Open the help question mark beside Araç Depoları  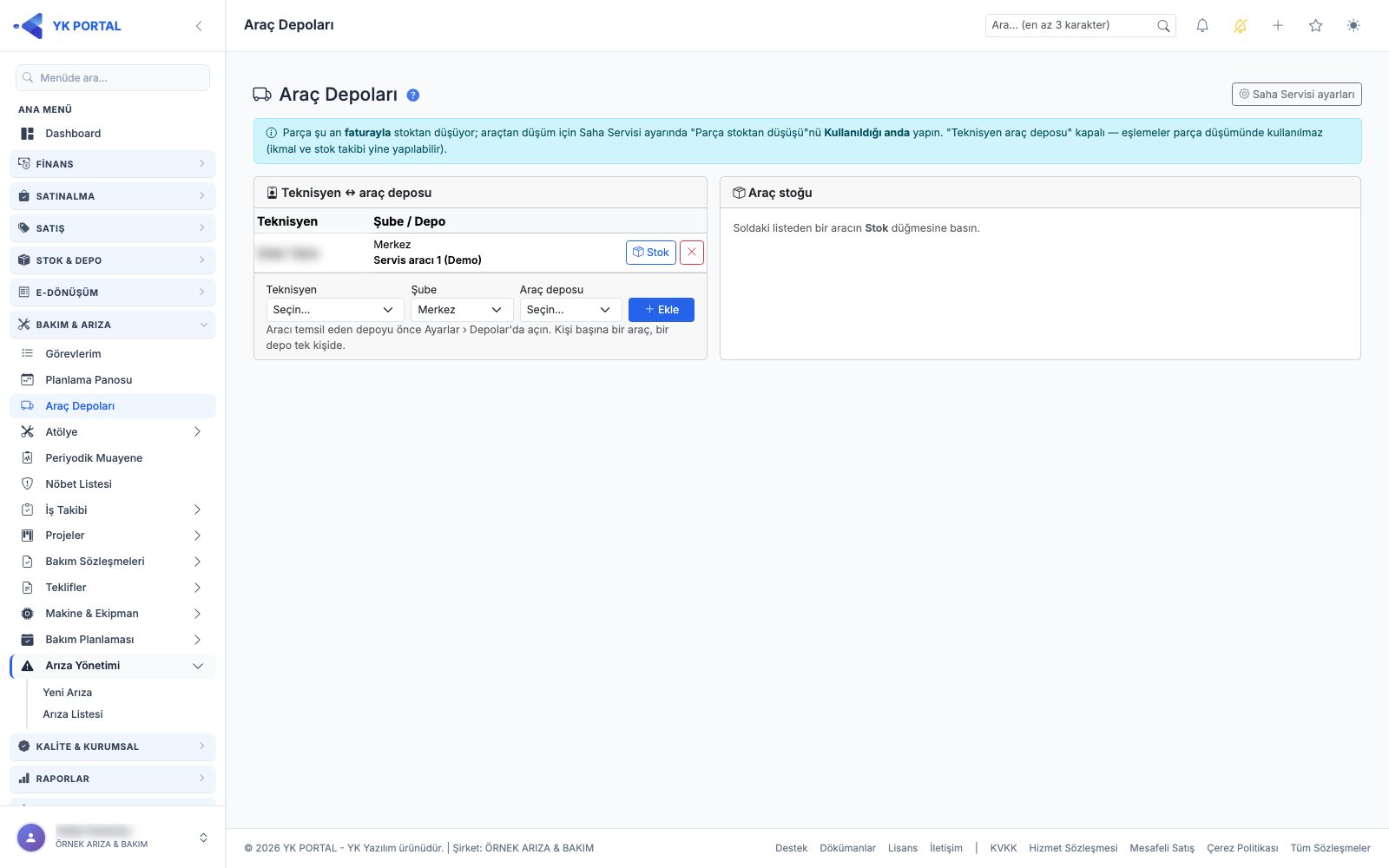[413, 95]
